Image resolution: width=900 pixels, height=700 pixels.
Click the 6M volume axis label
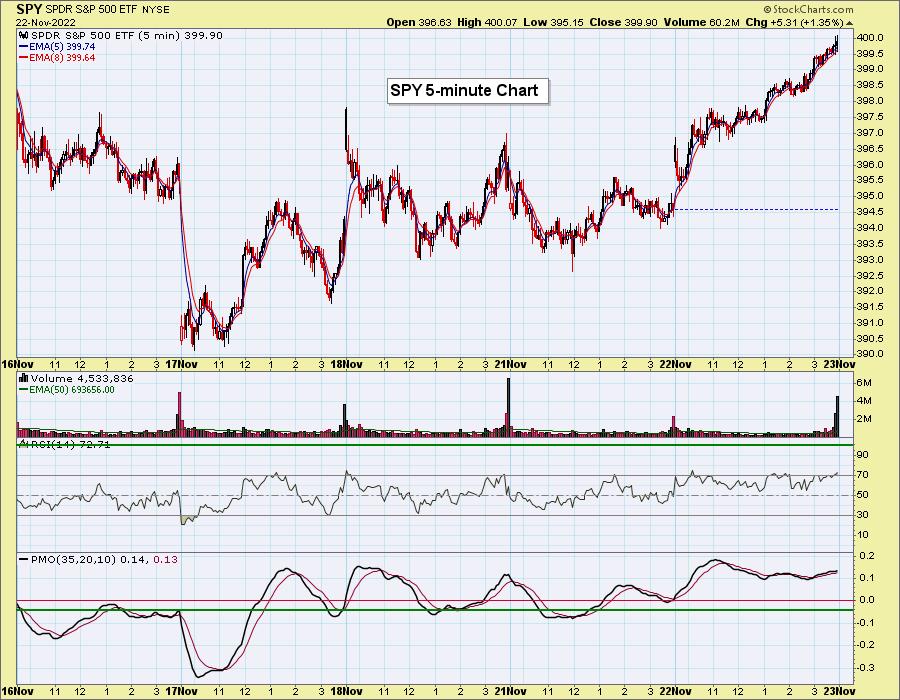click(864, 383)
